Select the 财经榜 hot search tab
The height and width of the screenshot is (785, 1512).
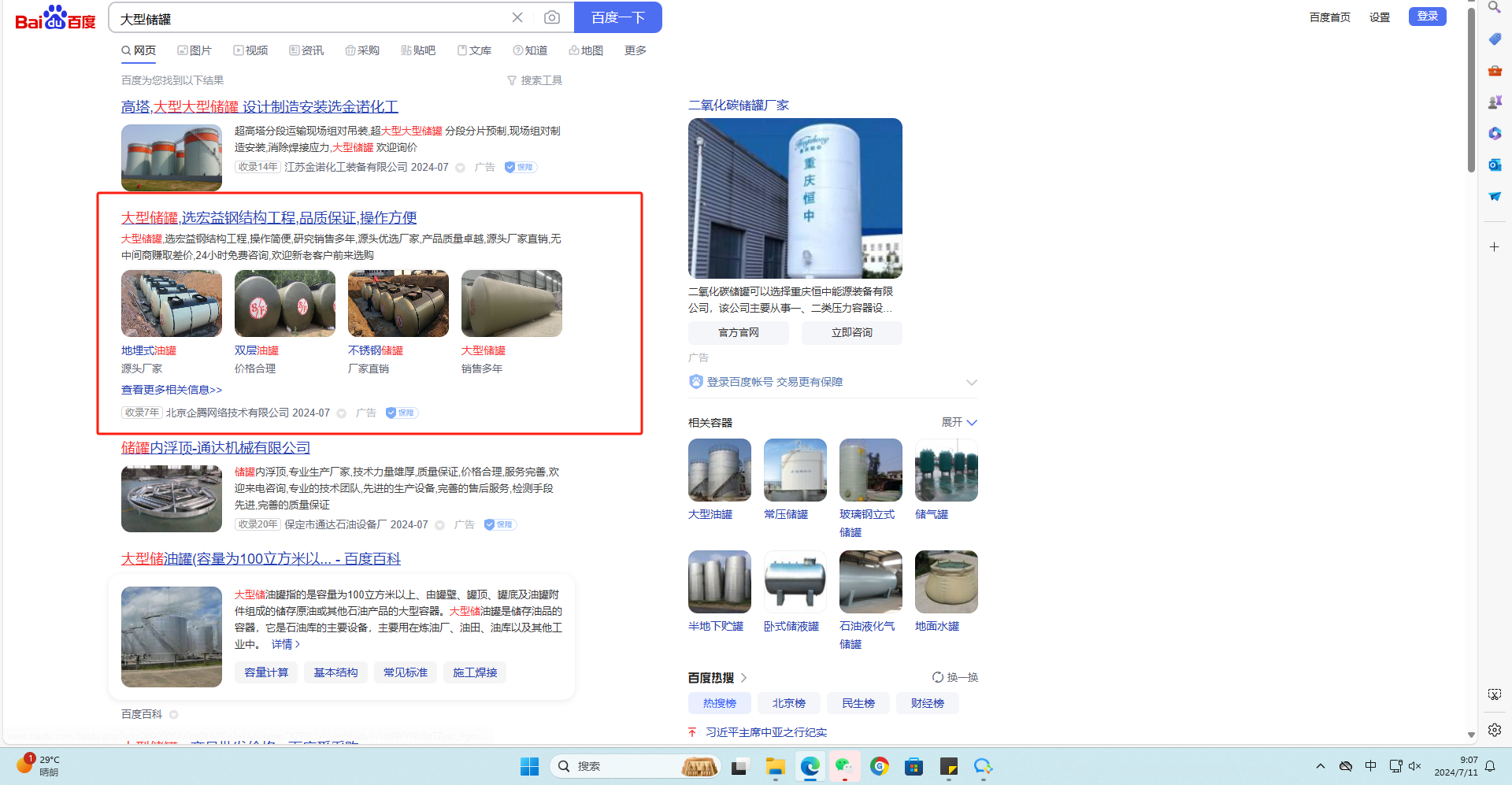[928, 703]
